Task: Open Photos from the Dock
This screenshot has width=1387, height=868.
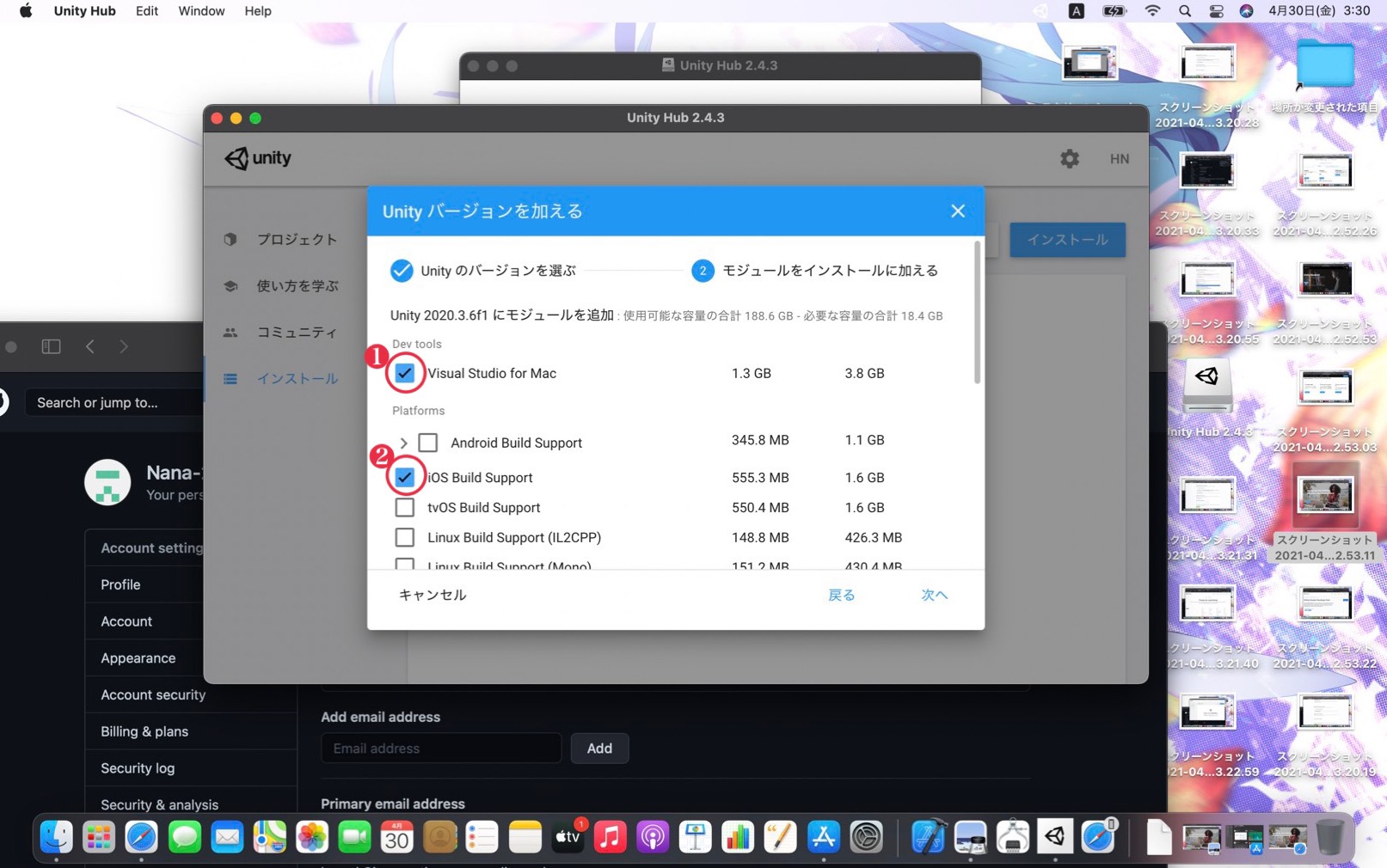Action: click(312, 836)
